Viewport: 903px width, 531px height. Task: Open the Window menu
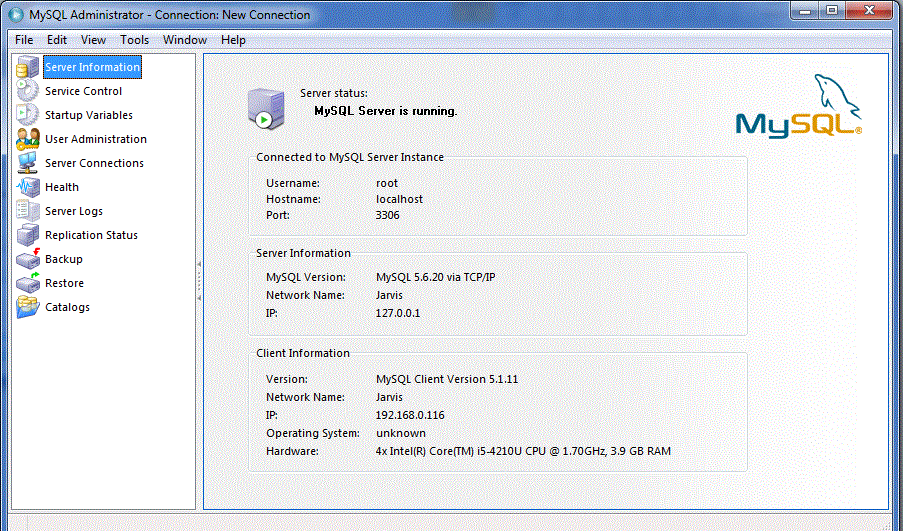[x=185, y=40]
